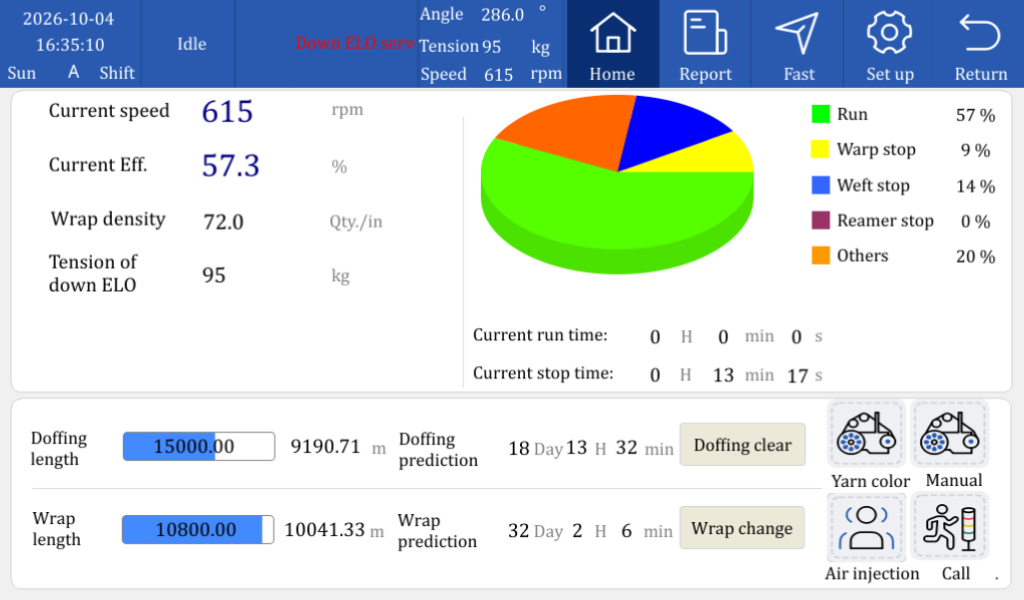Screen dimensions: 1024x600
Task: Click the header Tension 95 kg reading
Action: 485,46
